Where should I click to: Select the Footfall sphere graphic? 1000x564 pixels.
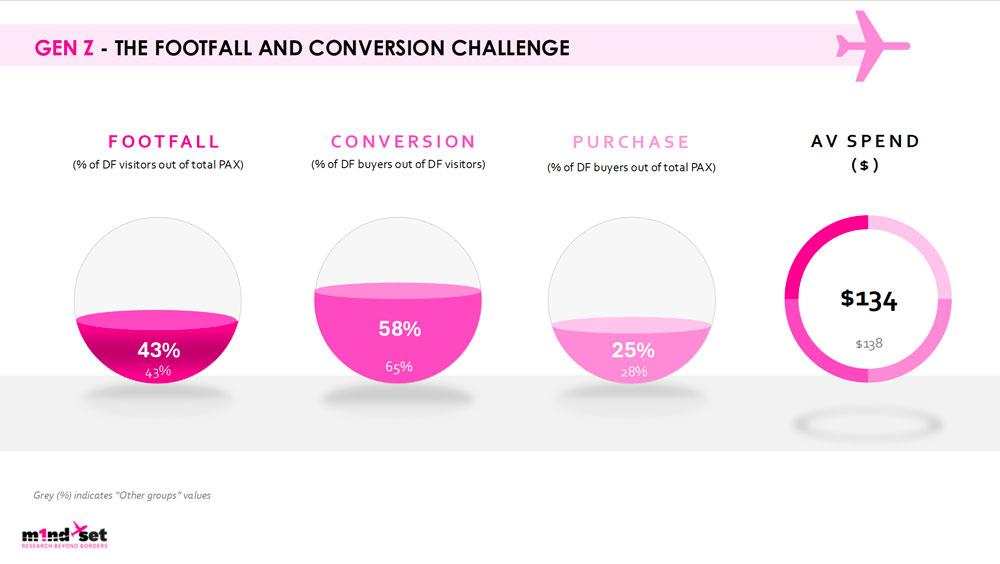[158, 301]
